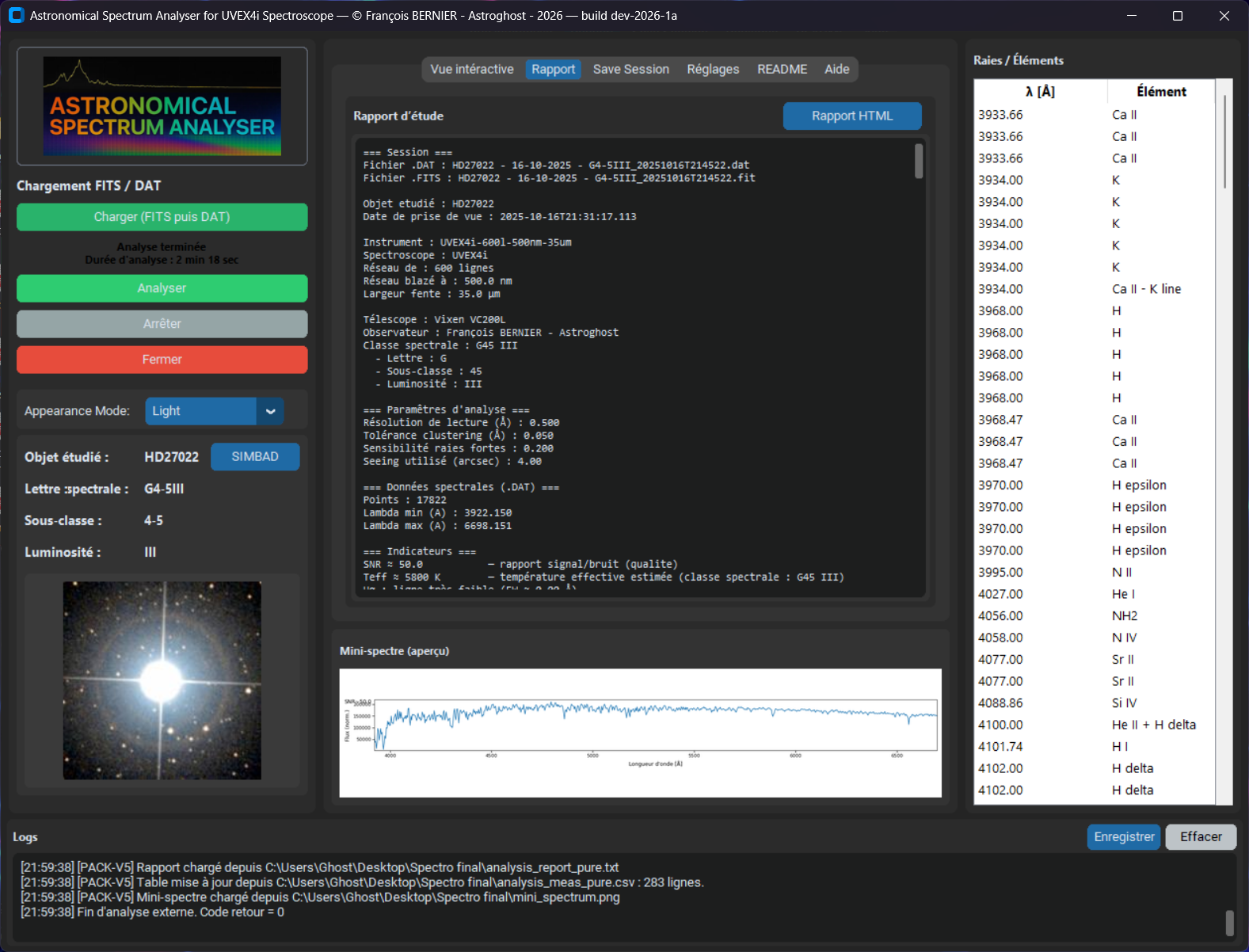Screen dimensions: 1249x952
Task: Open the Appearance Mode dropdown arrow
Action: (x=270, y=411)
